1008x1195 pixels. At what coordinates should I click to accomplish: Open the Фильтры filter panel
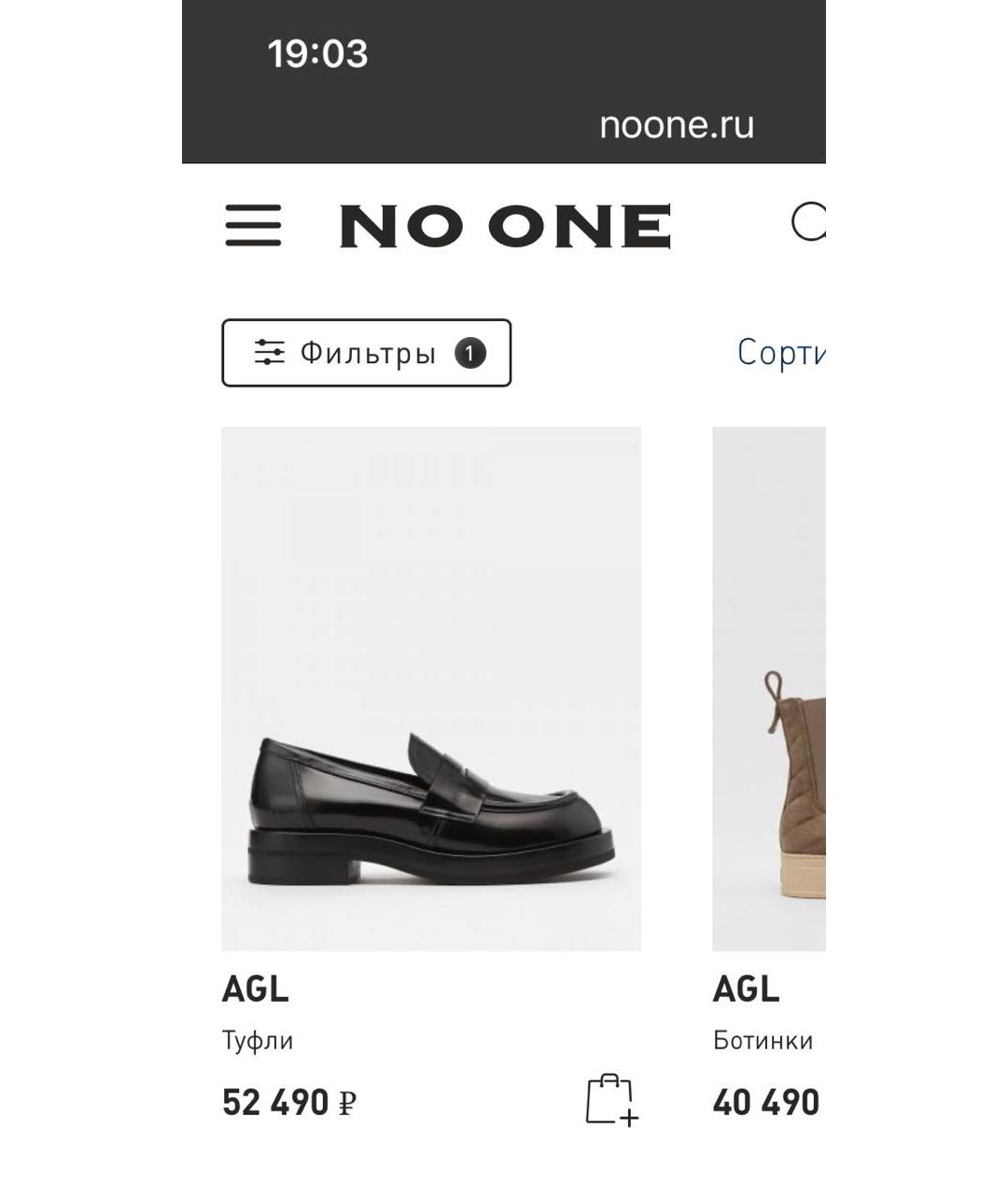367,353
